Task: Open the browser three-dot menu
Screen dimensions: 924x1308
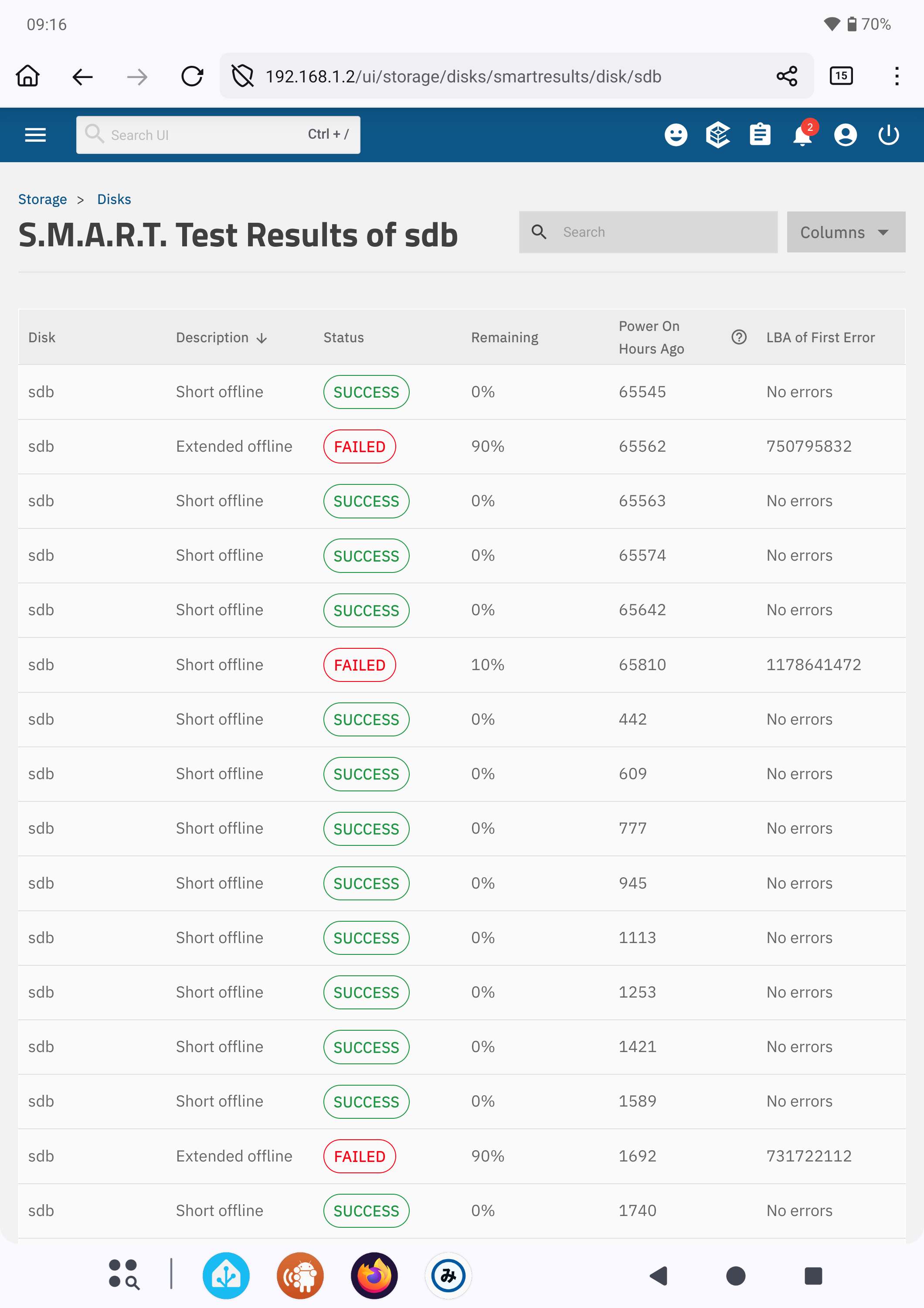Action: [897, 76]
